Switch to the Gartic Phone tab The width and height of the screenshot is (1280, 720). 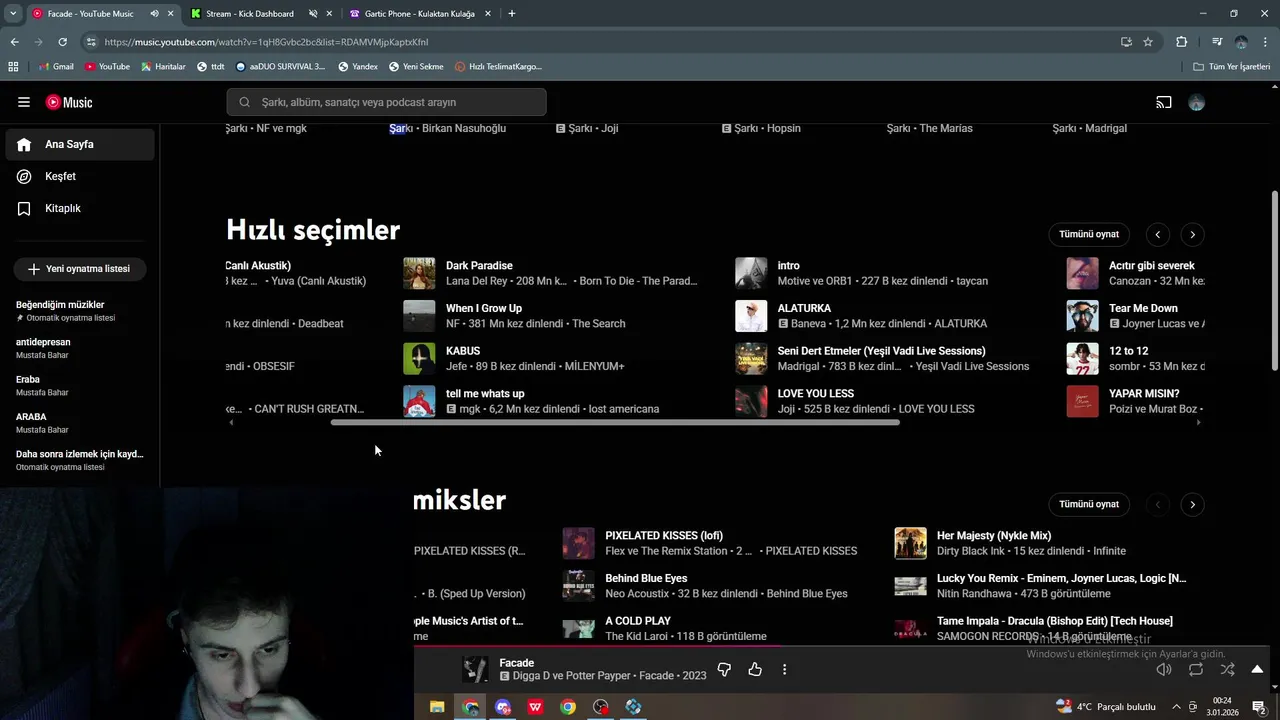pyautogui.click(x=419, y=14)
